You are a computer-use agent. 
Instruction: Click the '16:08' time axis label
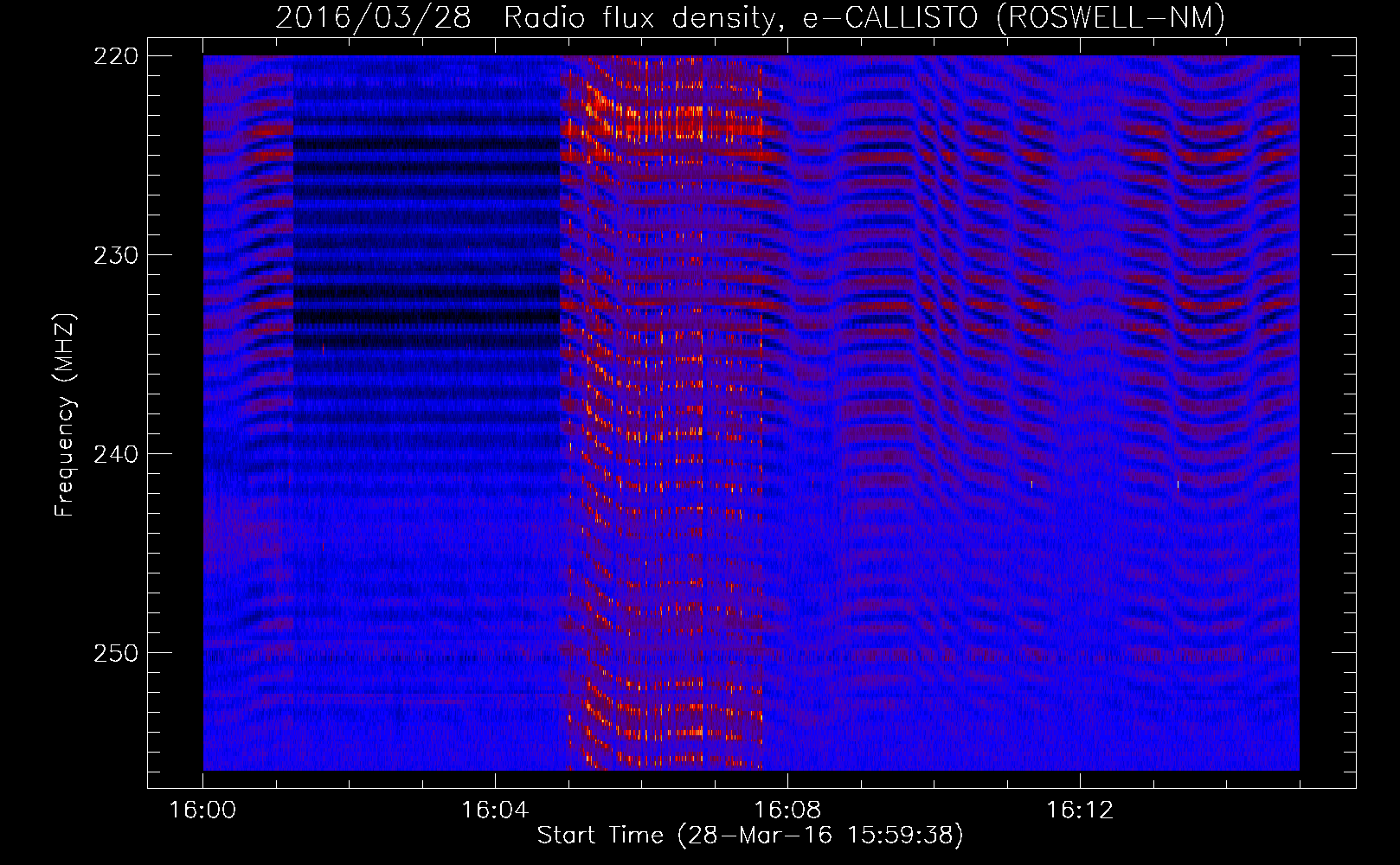(x=787, y=811)
